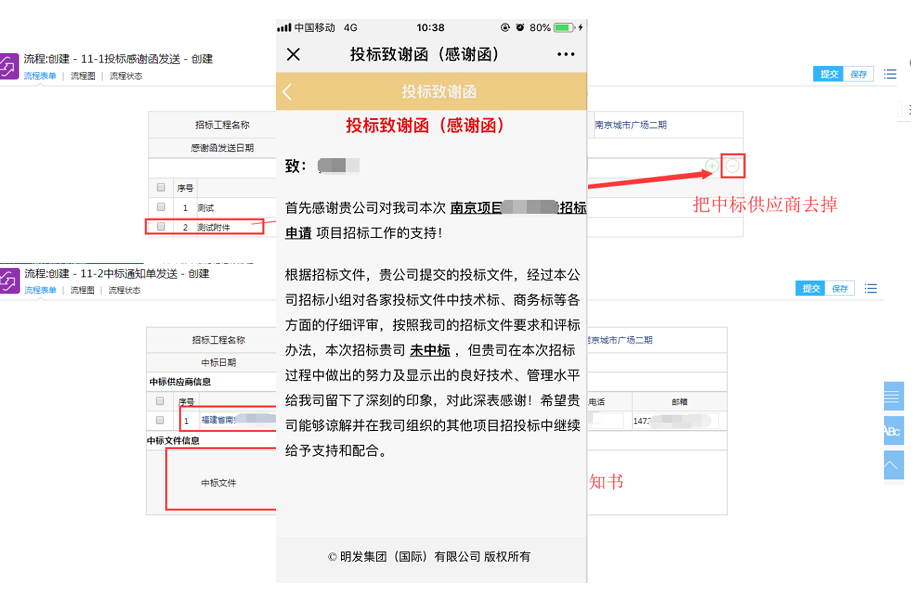Check the box for row 2 测试附件

pyautogui.click(x=161, y=227)
